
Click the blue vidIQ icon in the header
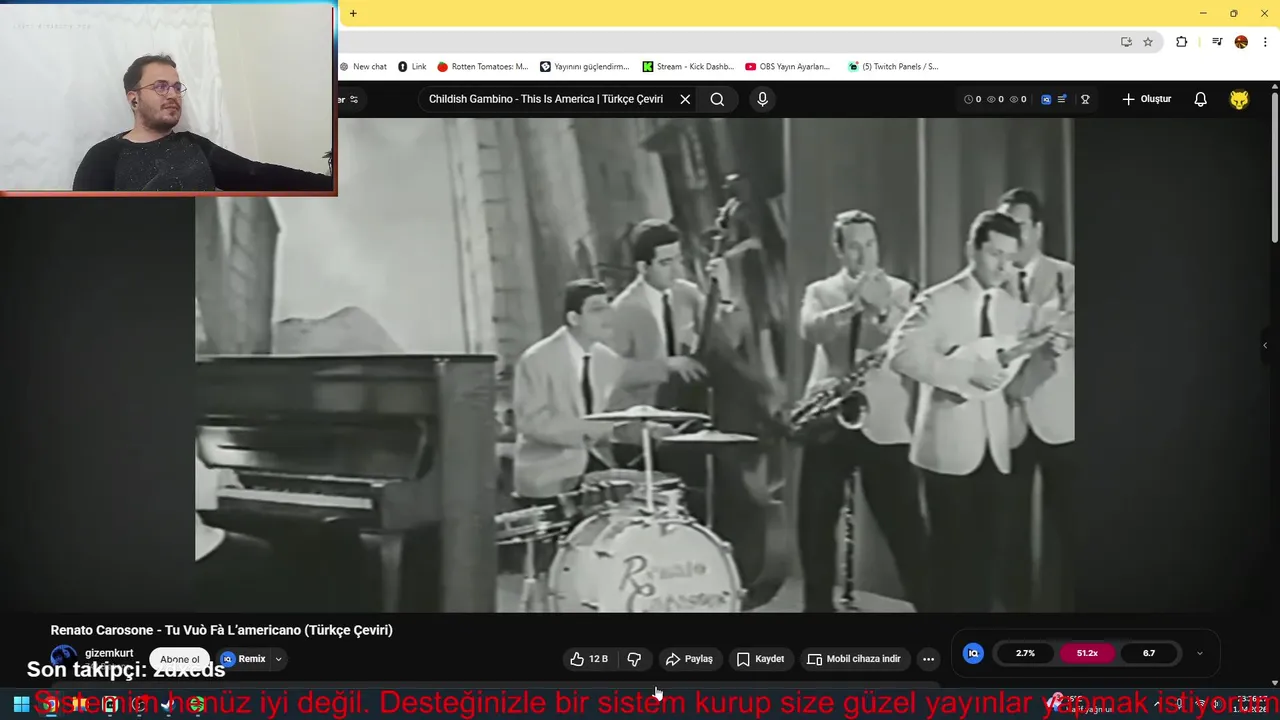coord(1046,99)
